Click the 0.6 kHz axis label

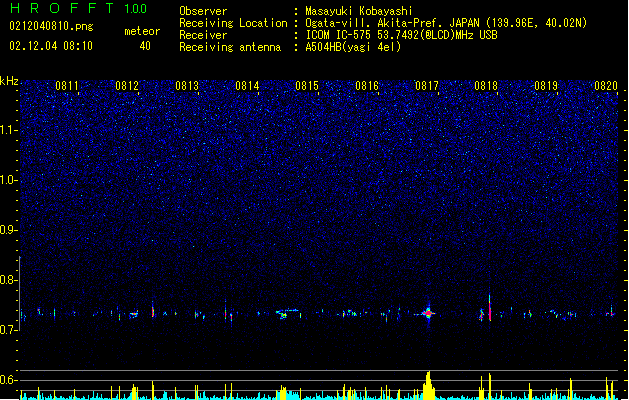point(8,380)
